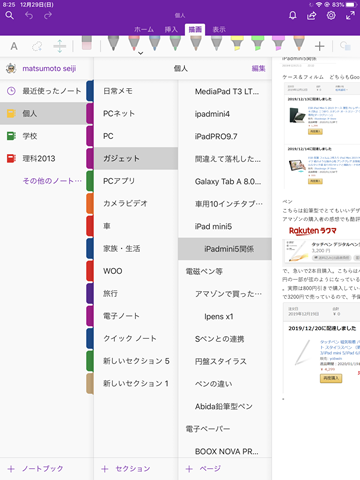Open the Abida鉛筆型ペン page
The image size is (360, 480).
225,406
